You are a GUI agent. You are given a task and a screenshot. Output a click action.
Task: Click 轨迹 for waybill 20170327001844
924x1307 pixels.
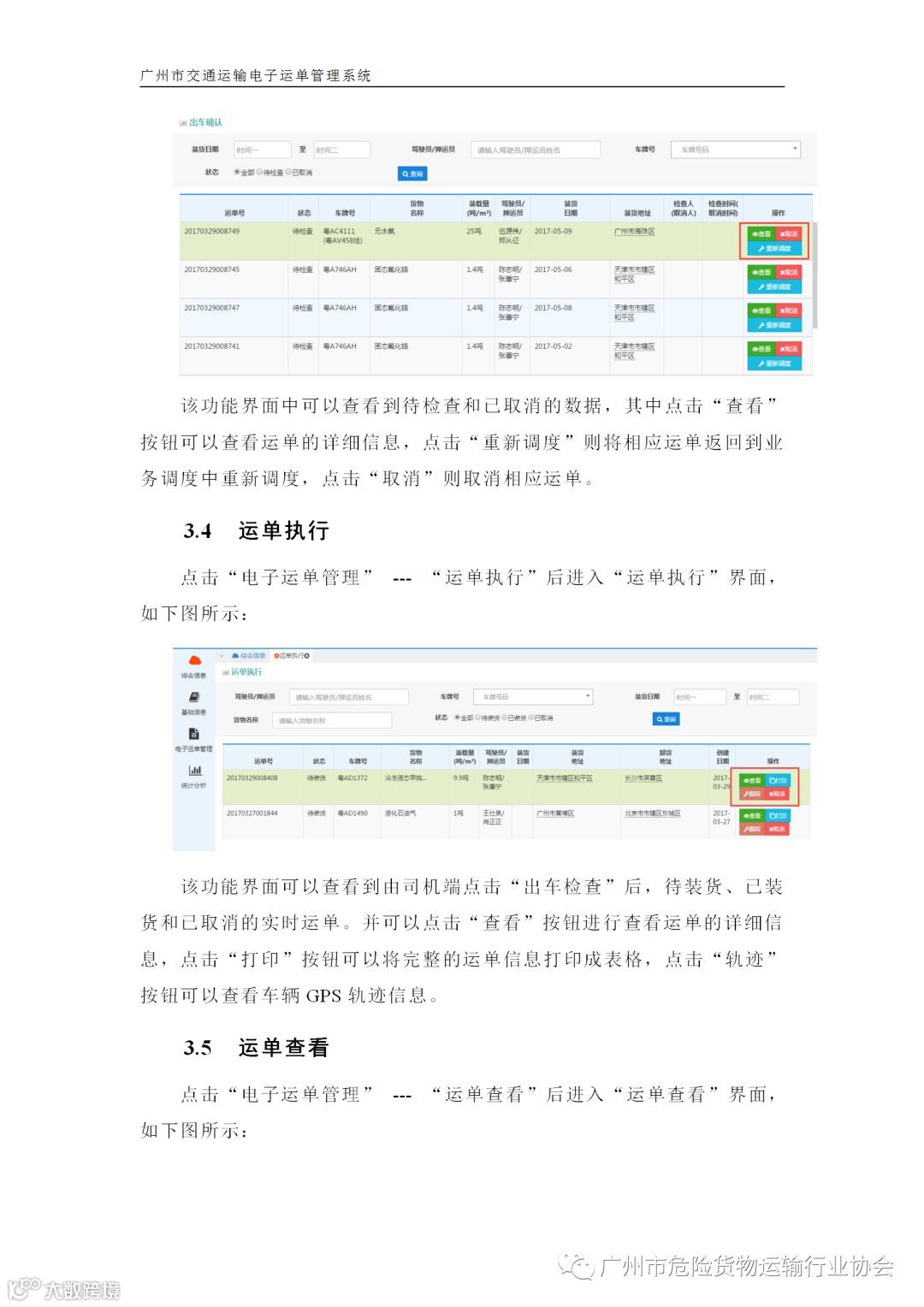(x=751, y=829)
